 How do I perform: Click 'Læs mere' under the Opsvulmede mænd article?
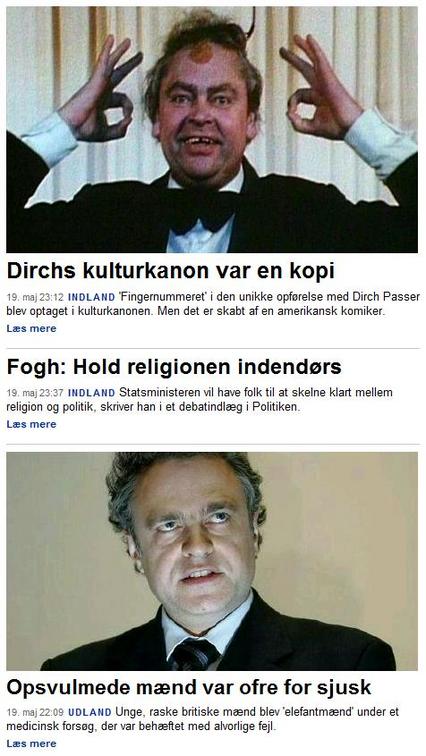[31, 744]
